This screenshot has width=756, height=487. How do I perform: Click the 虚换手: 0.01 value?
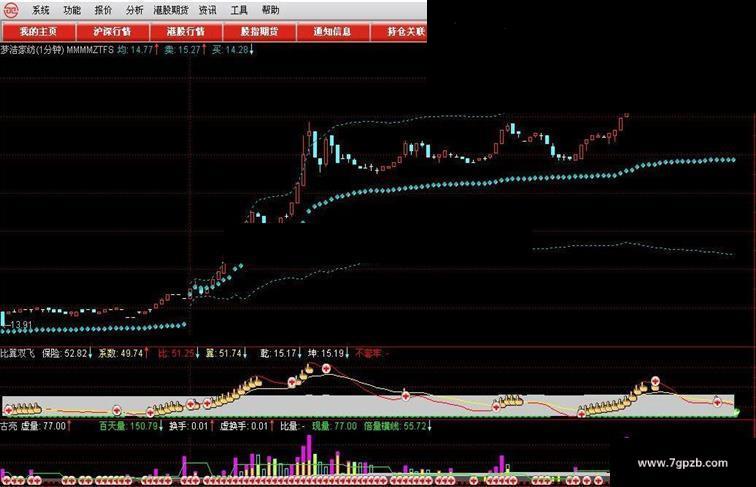(x=246, y=426)
